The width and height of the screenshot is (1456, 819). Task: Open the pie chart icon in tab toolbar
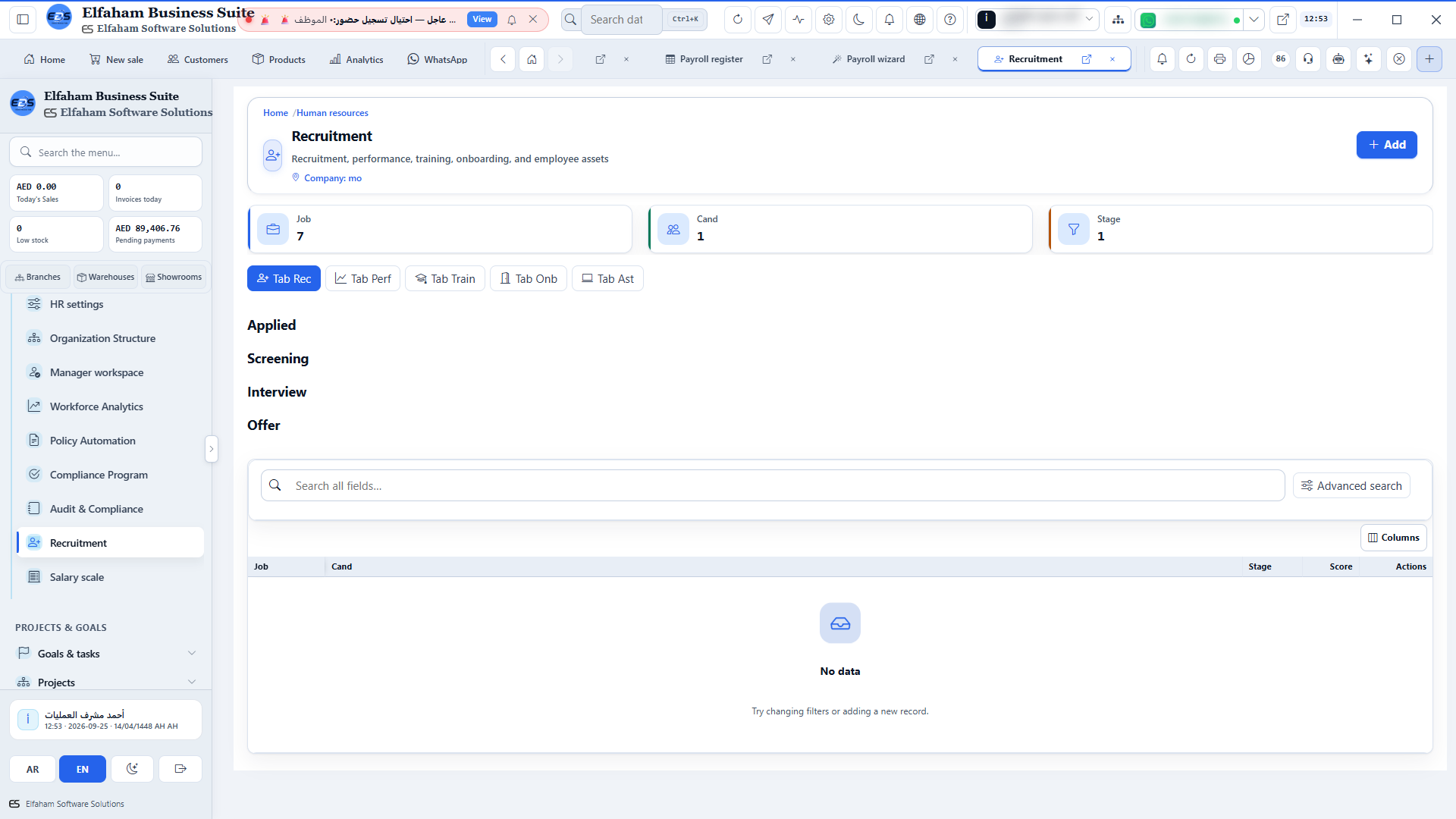[1248, 59]
